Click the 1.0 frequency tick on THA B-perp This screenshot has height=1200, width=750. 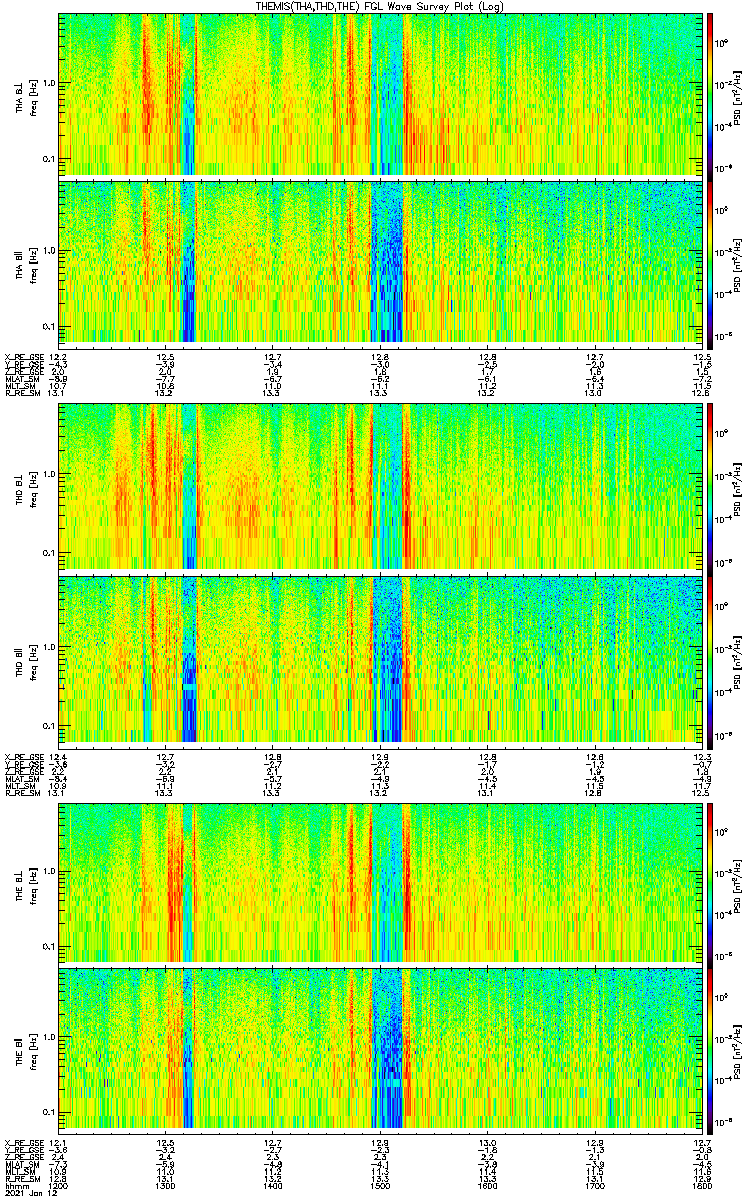click(49, 83)
